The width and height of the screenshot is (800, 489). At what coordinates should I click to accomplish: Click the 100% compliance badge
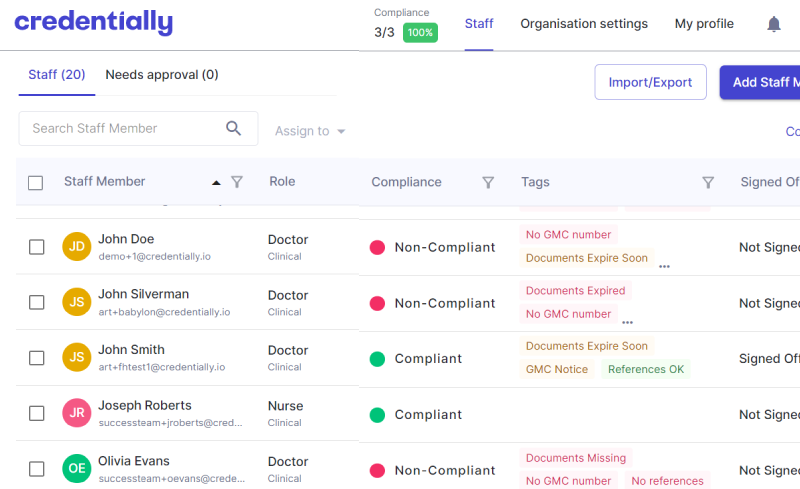click(x=420, y=33)
